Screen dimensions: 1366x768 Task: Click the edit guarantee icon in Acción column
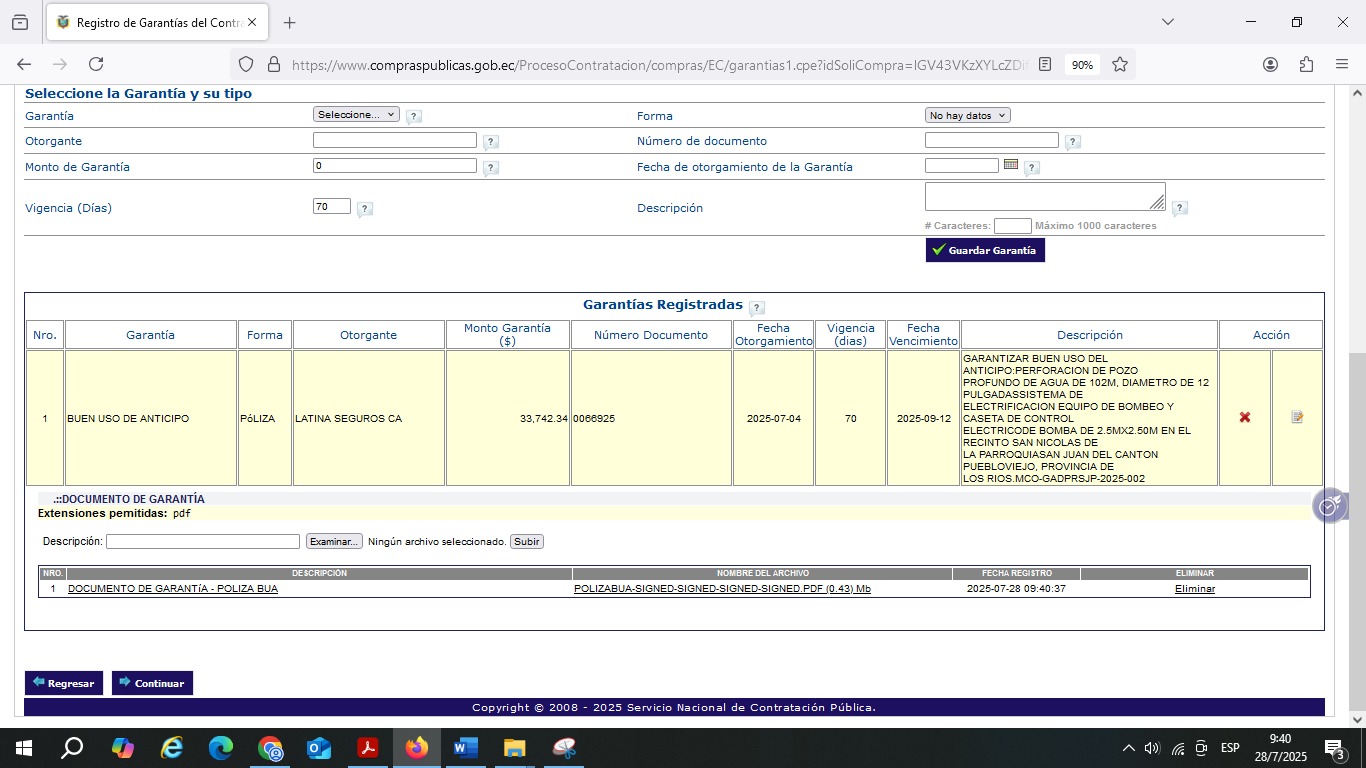[x=1297, y=417]
